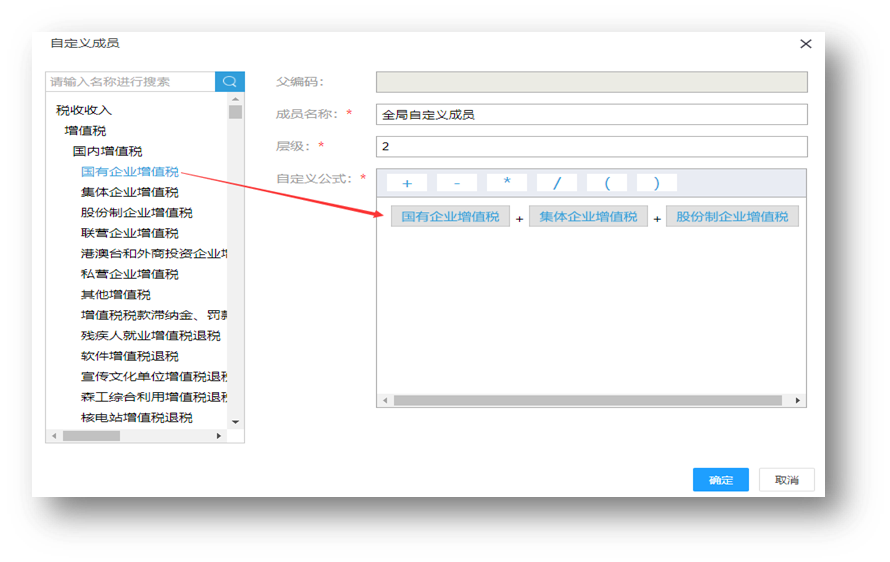Select 股份制企业增值税 chip in formula
Viewport: 890px width, 562px height.
coord(732,217)
